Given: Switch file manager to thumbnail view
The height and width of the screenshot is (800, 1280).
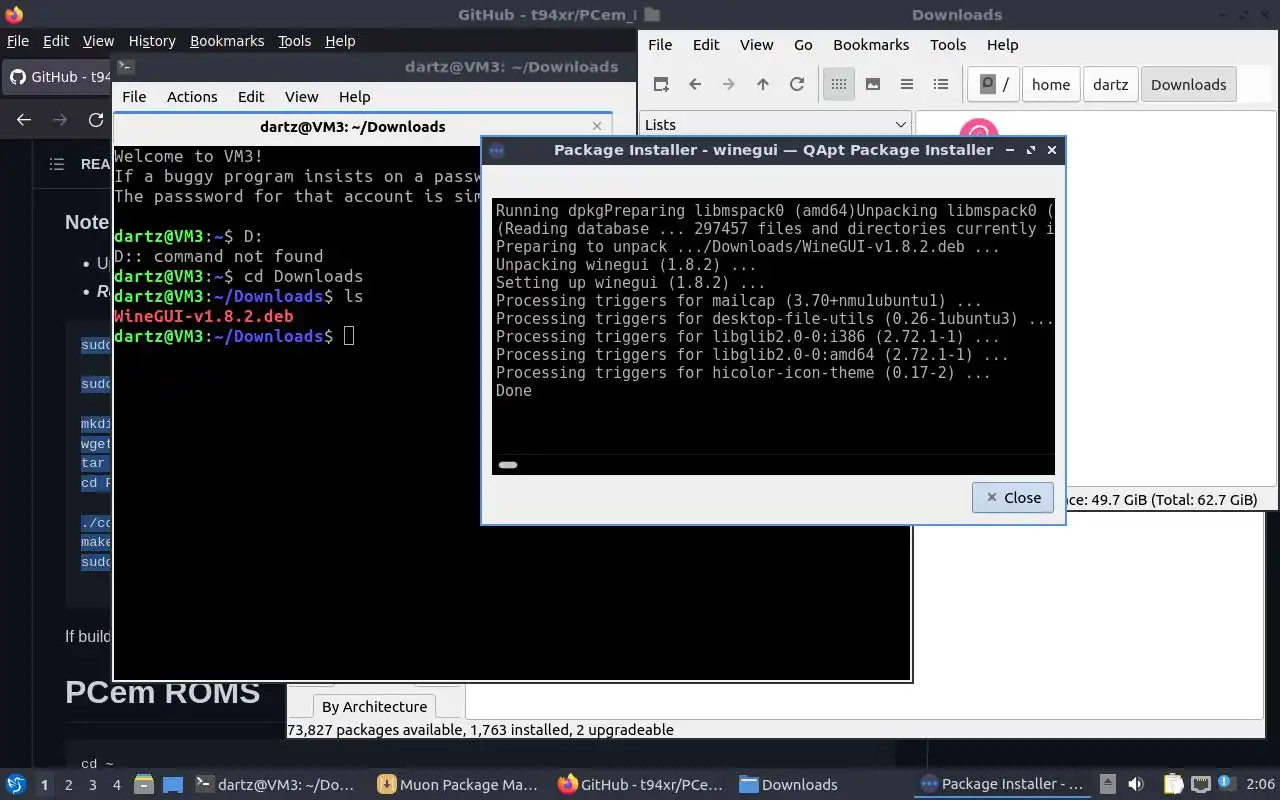Looking at the screenshot, I should tap(873, 84).
